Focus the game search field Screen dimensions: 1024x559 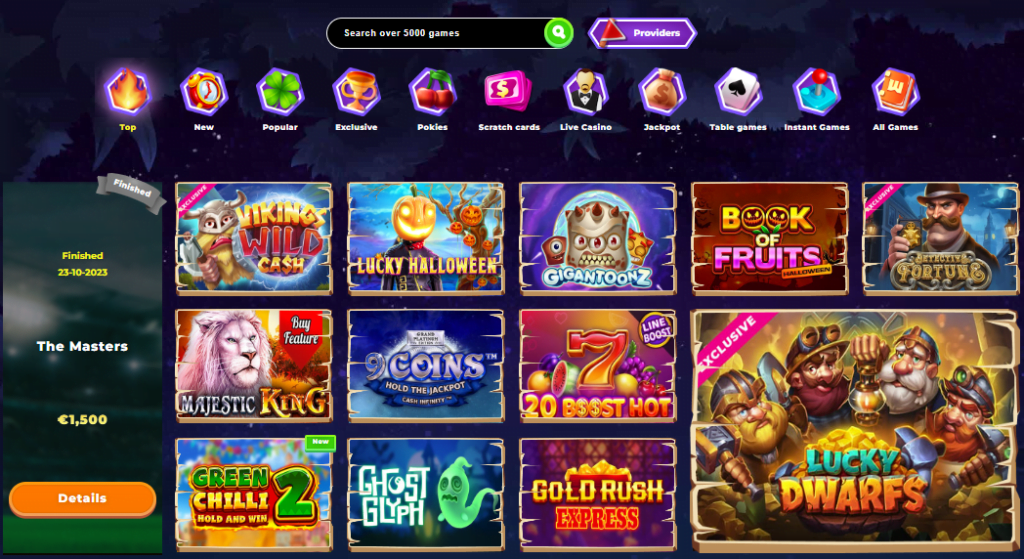tap(436, 33)
